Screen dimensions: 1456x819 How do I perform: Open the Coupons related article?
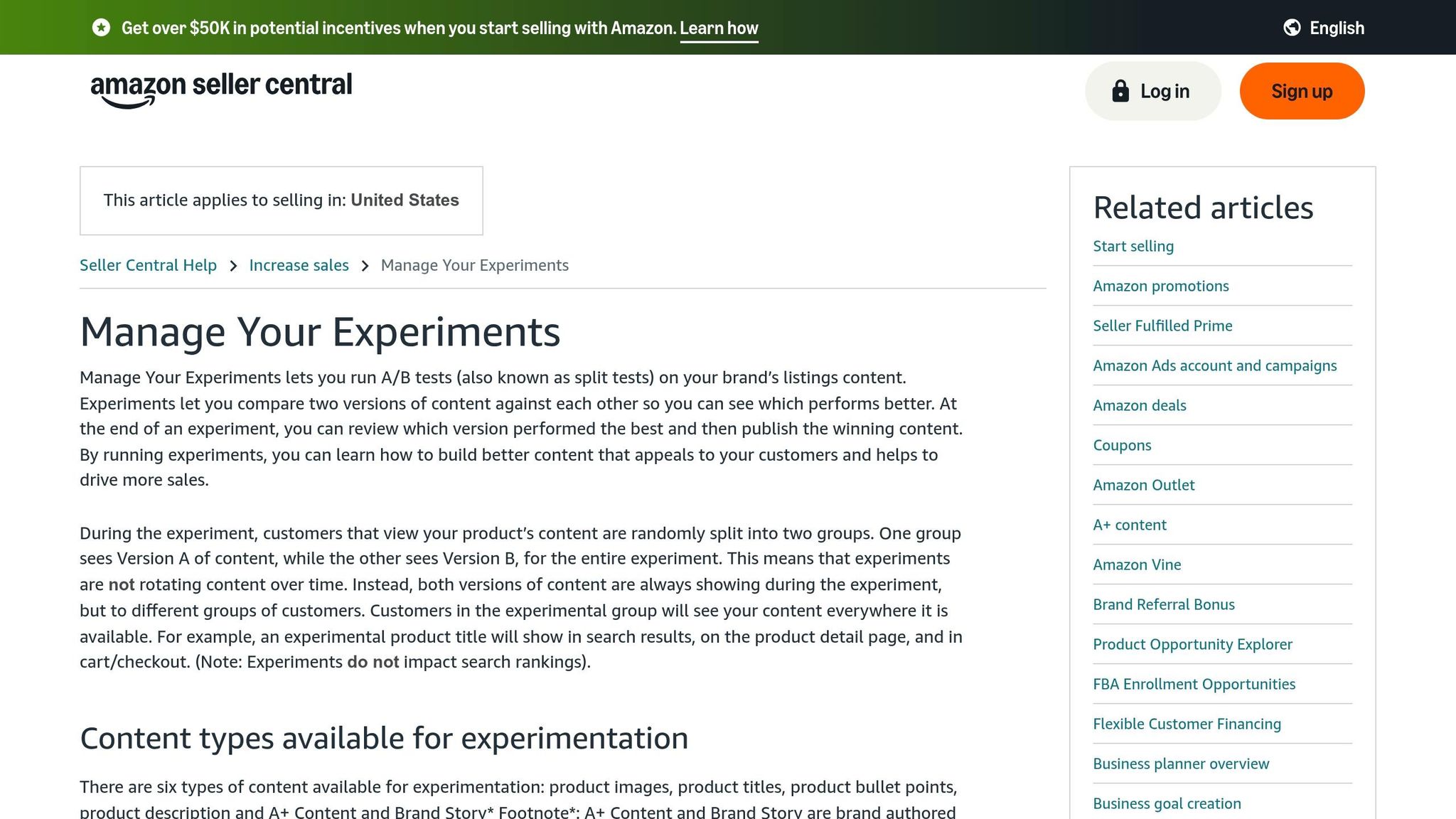click(1122, 445)
